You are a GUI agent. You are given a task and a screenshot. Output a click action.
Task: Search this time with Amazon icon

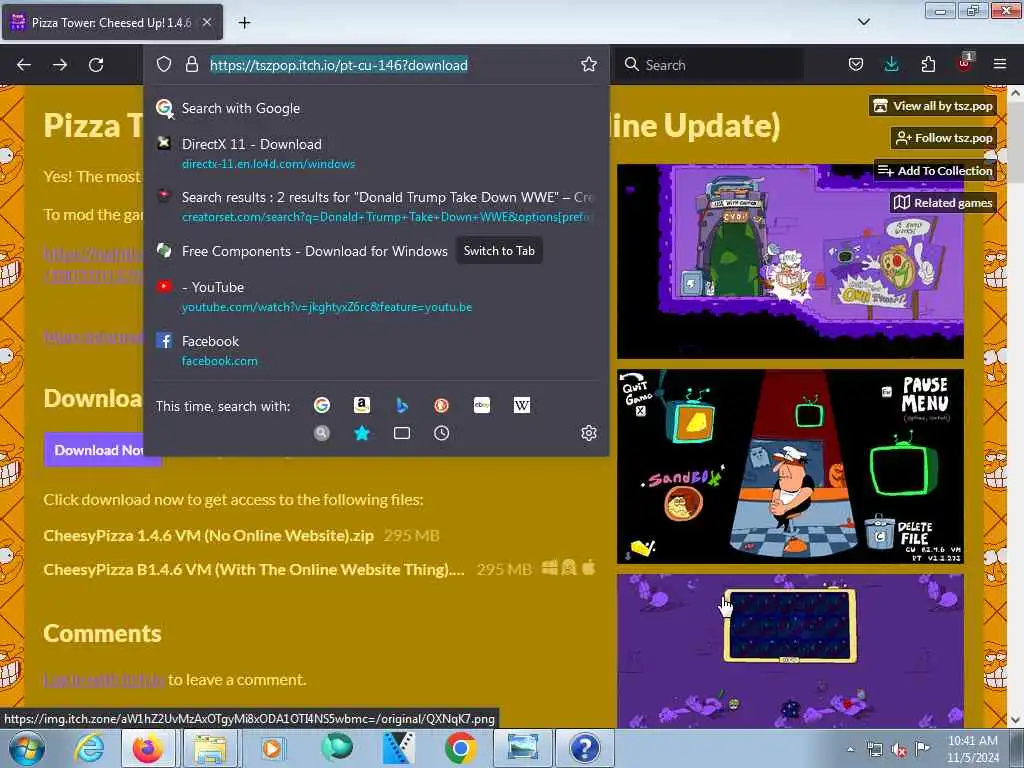362,406
